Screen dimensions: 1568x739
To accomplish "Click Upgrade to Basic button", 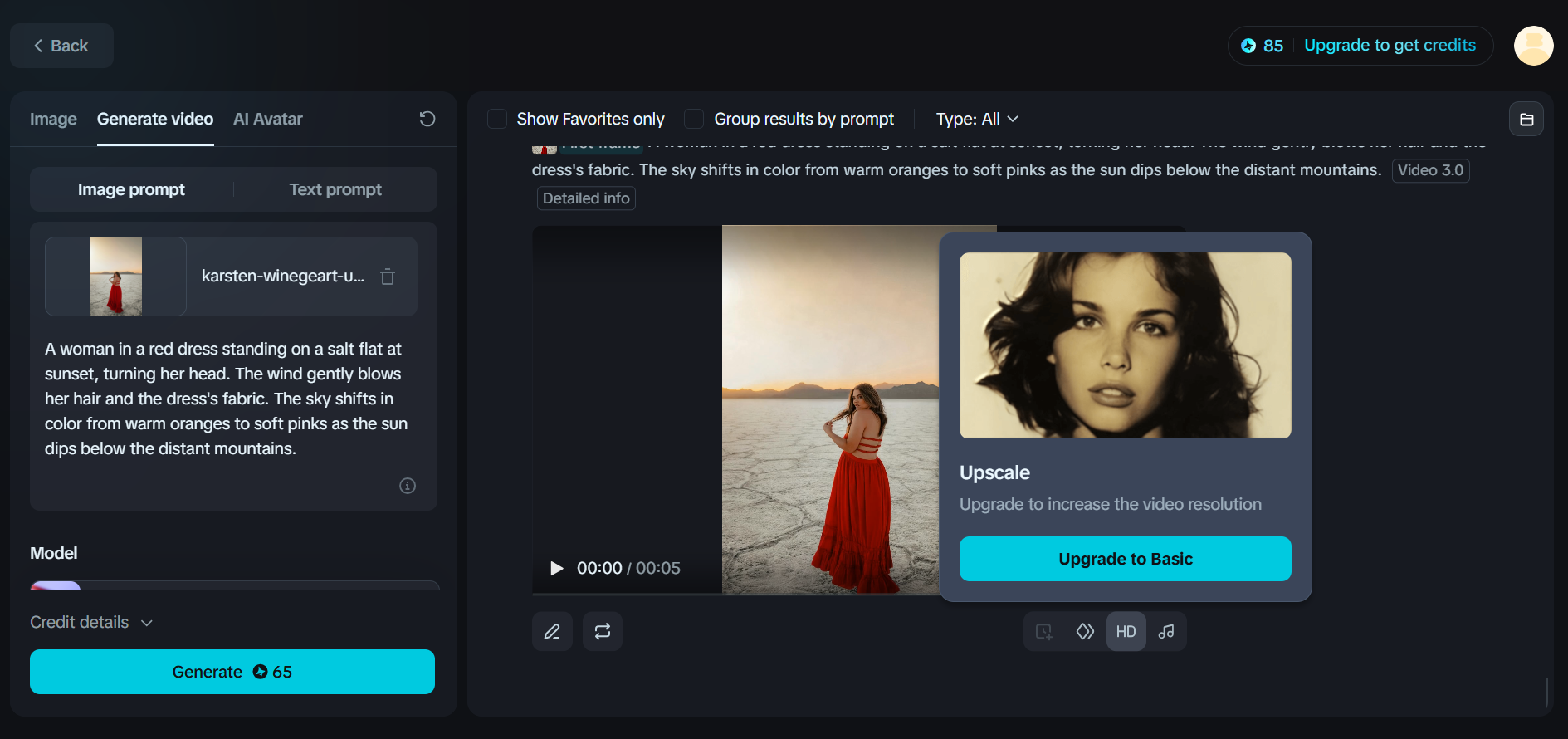I will [1126, 559].
